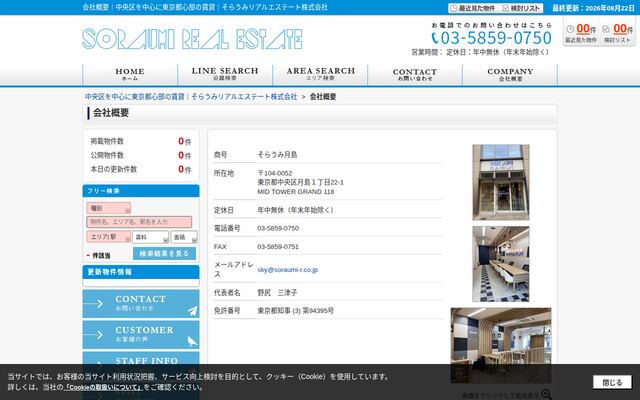The height and width of the screenshot is (400, 640).
Task: Click the 本日の更新件数 count row
Action: 141,169
